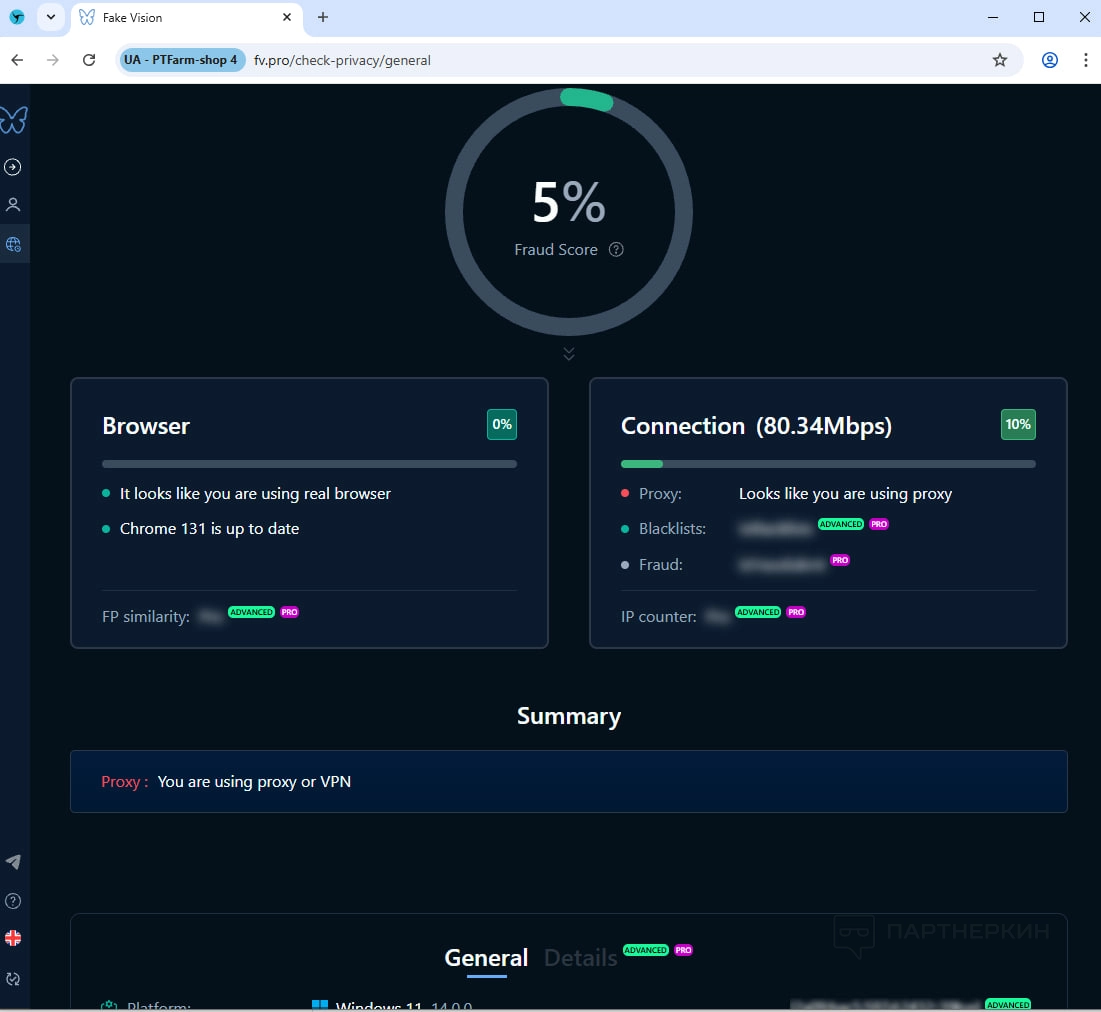Switch to the Details tab
The width and height of the screenshot is (1101, 1012).
580,958
